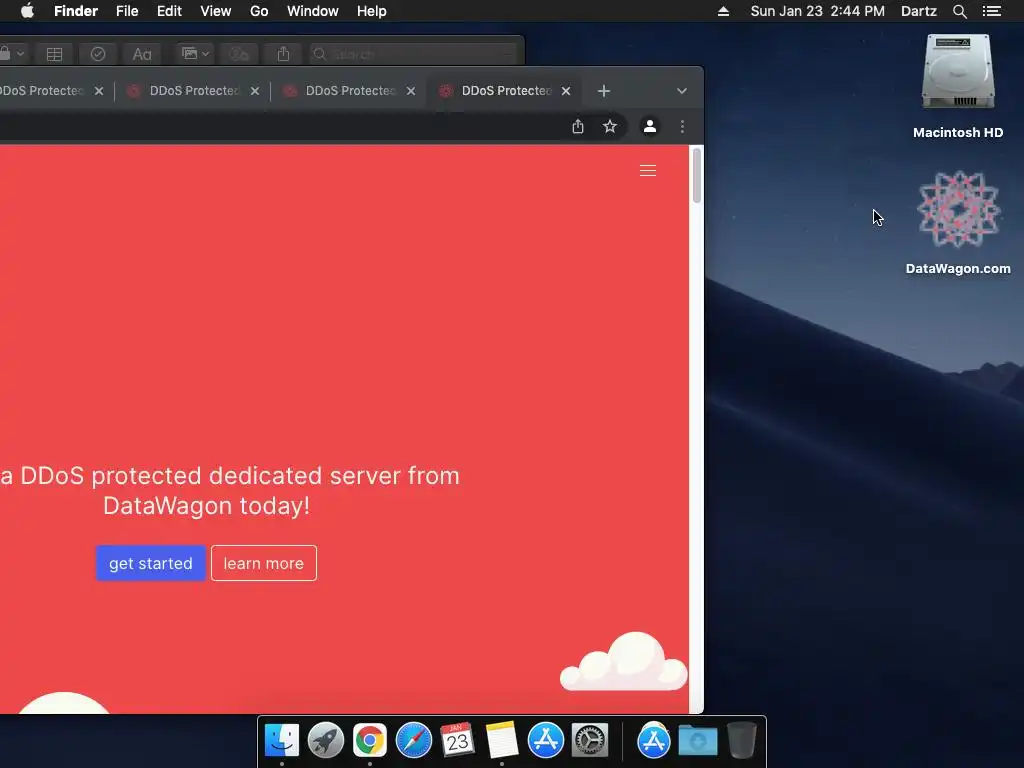Click the page vertical scrollbar thumb
The height and width of the screenshot is (768, 1024).
click(x=697, y=175)
